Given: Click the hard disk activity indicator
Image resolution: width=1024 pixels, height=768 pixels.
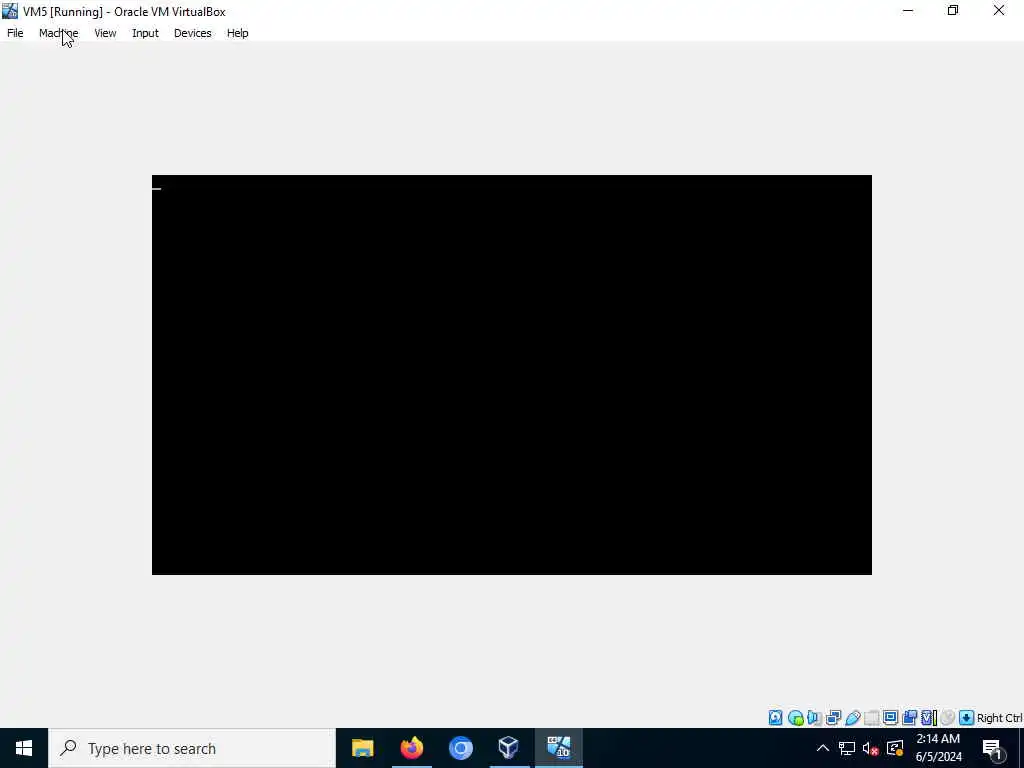Looking at the screenshot, I should (x=775, y=718).
